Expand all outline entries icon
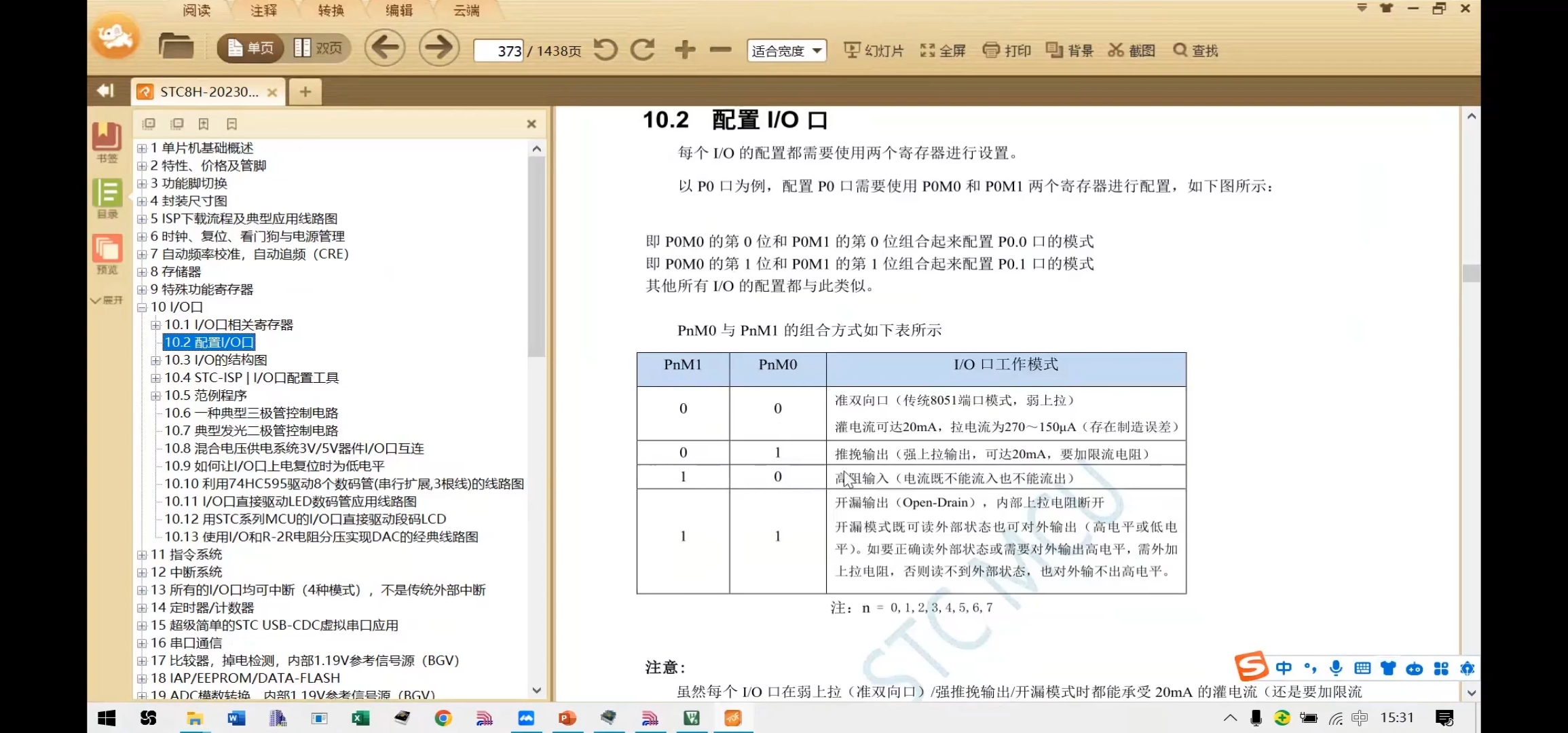Image resolution: width=1568 pixels, height=733 pixels. point(204,124)
